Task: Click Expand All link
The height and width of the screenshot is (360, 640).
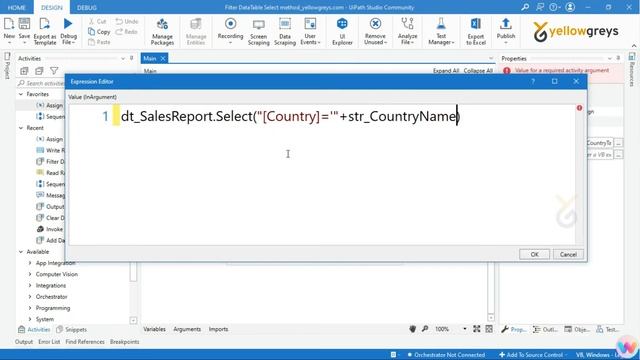Action: tap(446, 71)
